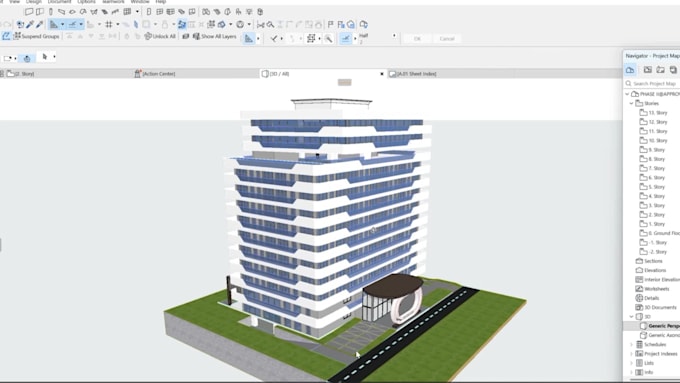Click the Search Project Map field

pyautogui.click(x=652, y=83)
